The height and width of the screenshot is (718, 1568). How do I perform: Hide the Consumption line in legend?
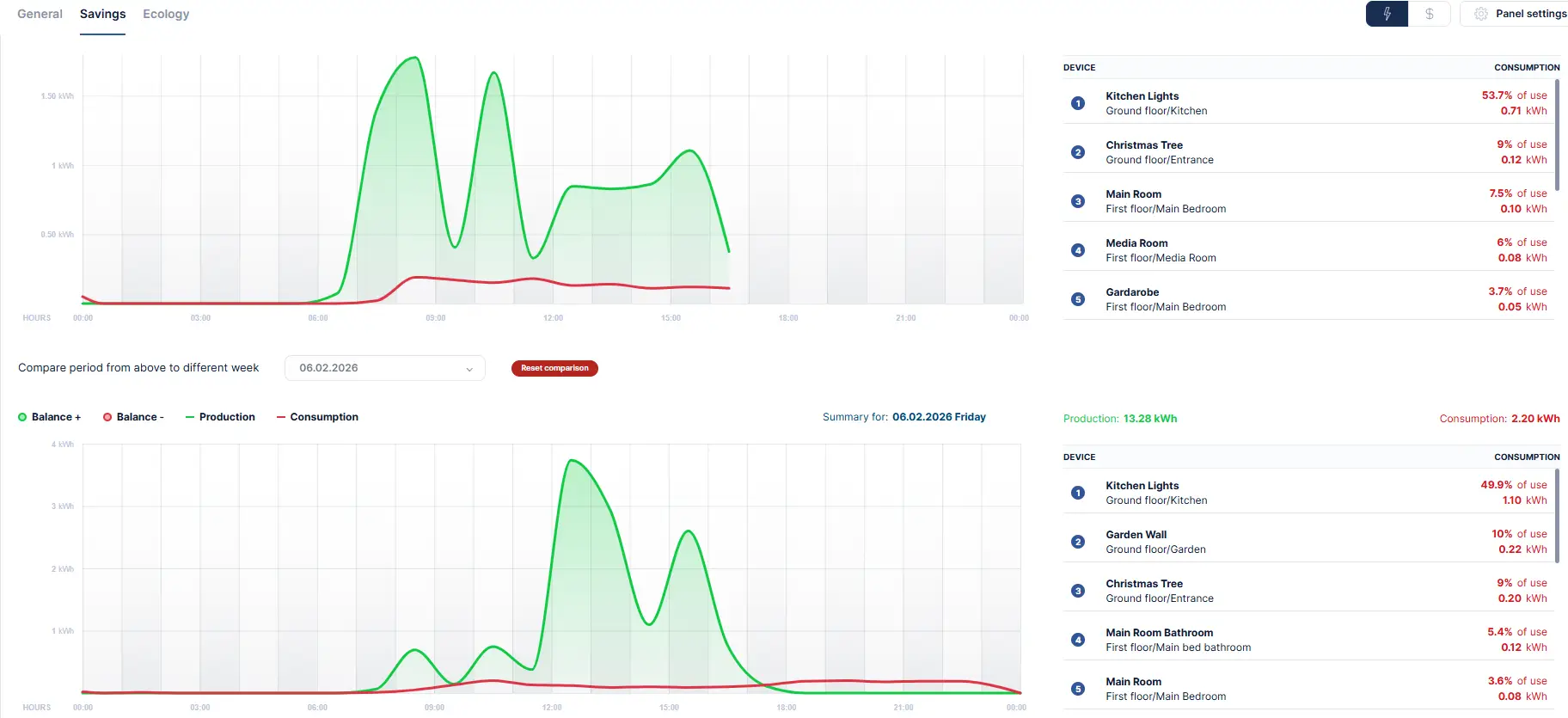coord(317,417)
